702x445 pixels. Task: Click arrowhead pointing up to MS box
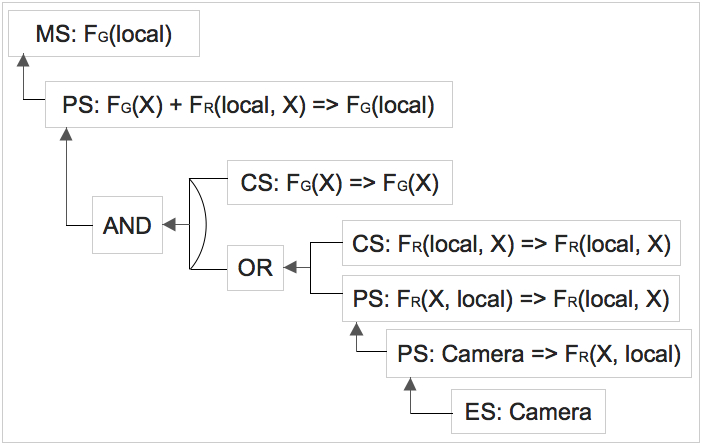tap(23, 60)
